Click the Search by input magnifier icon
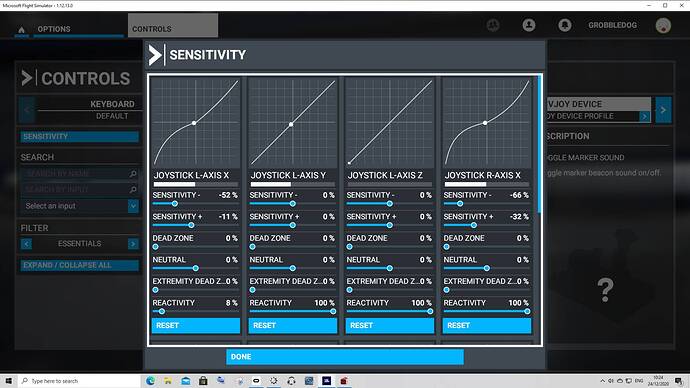Viewport: 690px width, 388px height. click(133, 189)
